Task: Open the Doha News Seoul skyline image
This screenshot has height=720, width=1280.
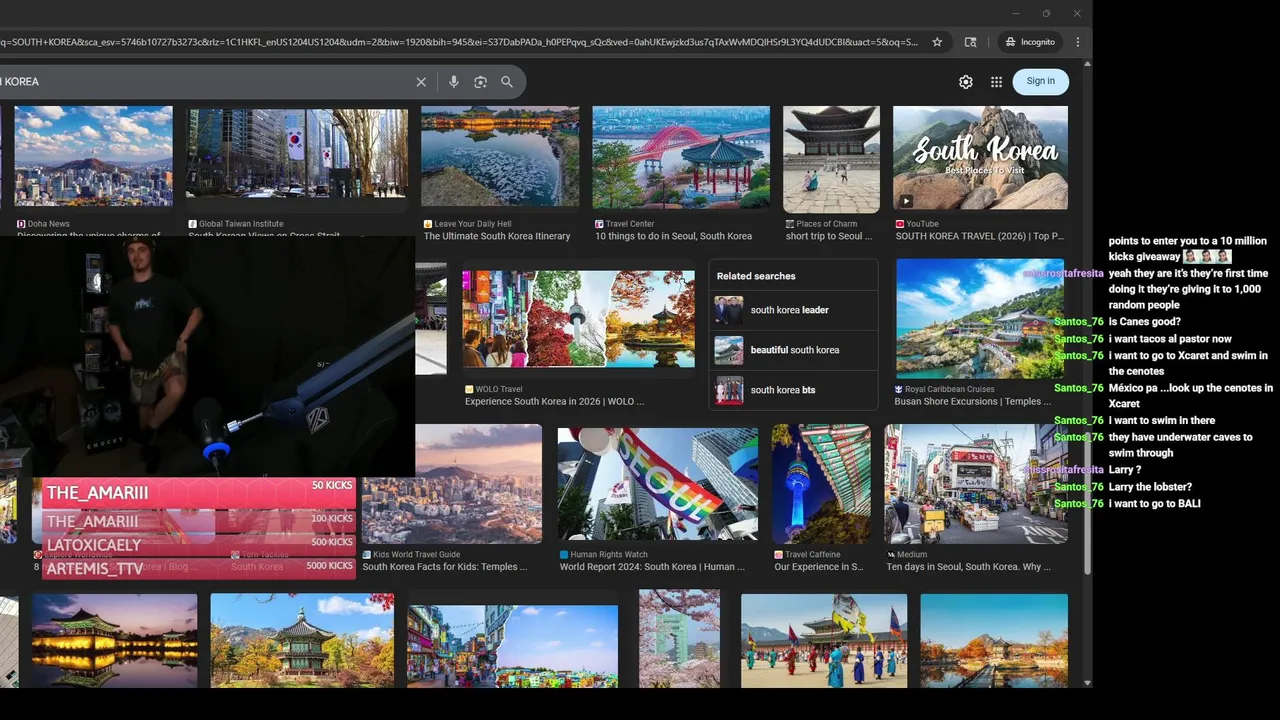Action: pos(94,156)
